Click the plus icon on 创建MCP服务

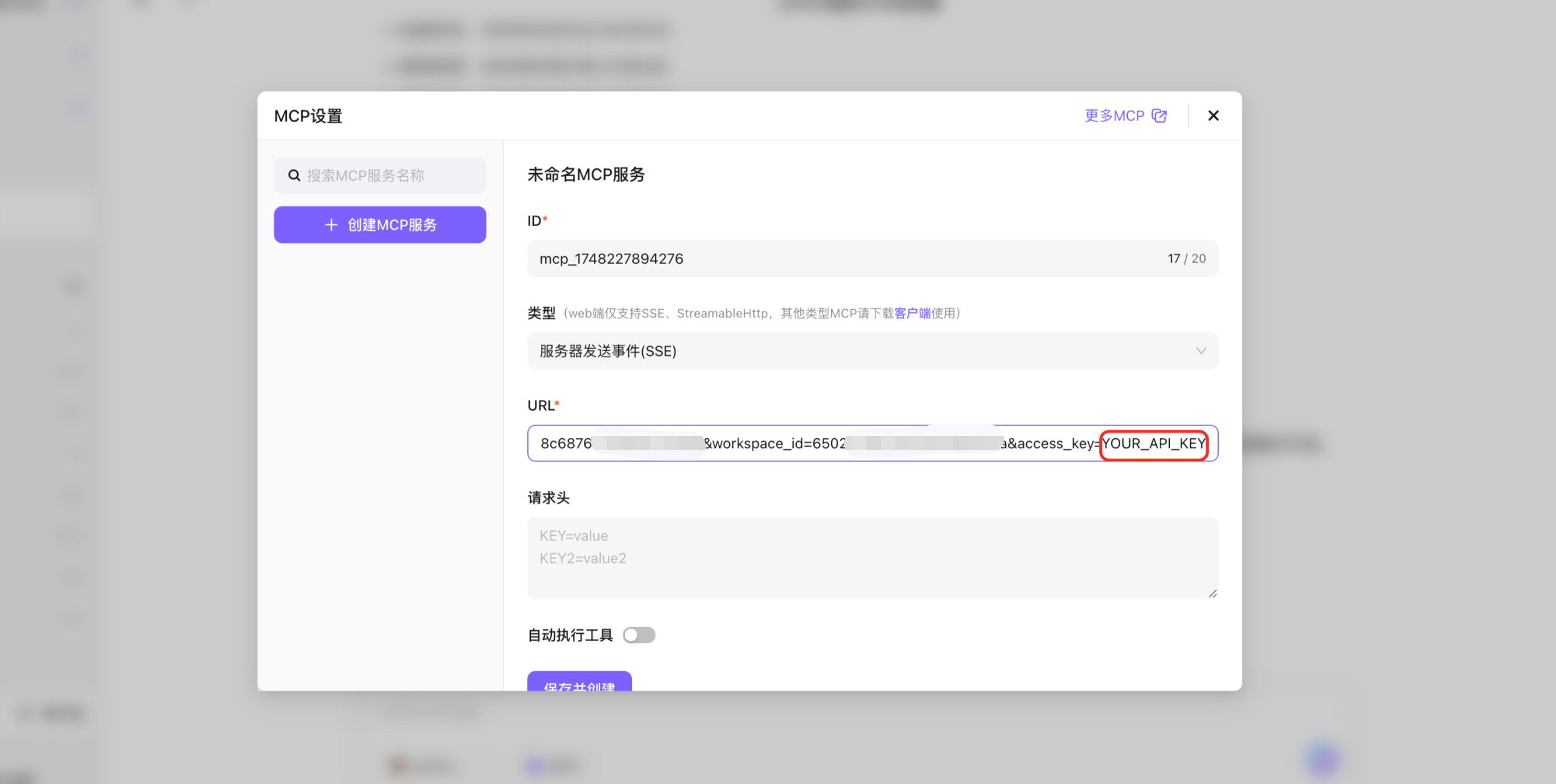pos(331,225)
